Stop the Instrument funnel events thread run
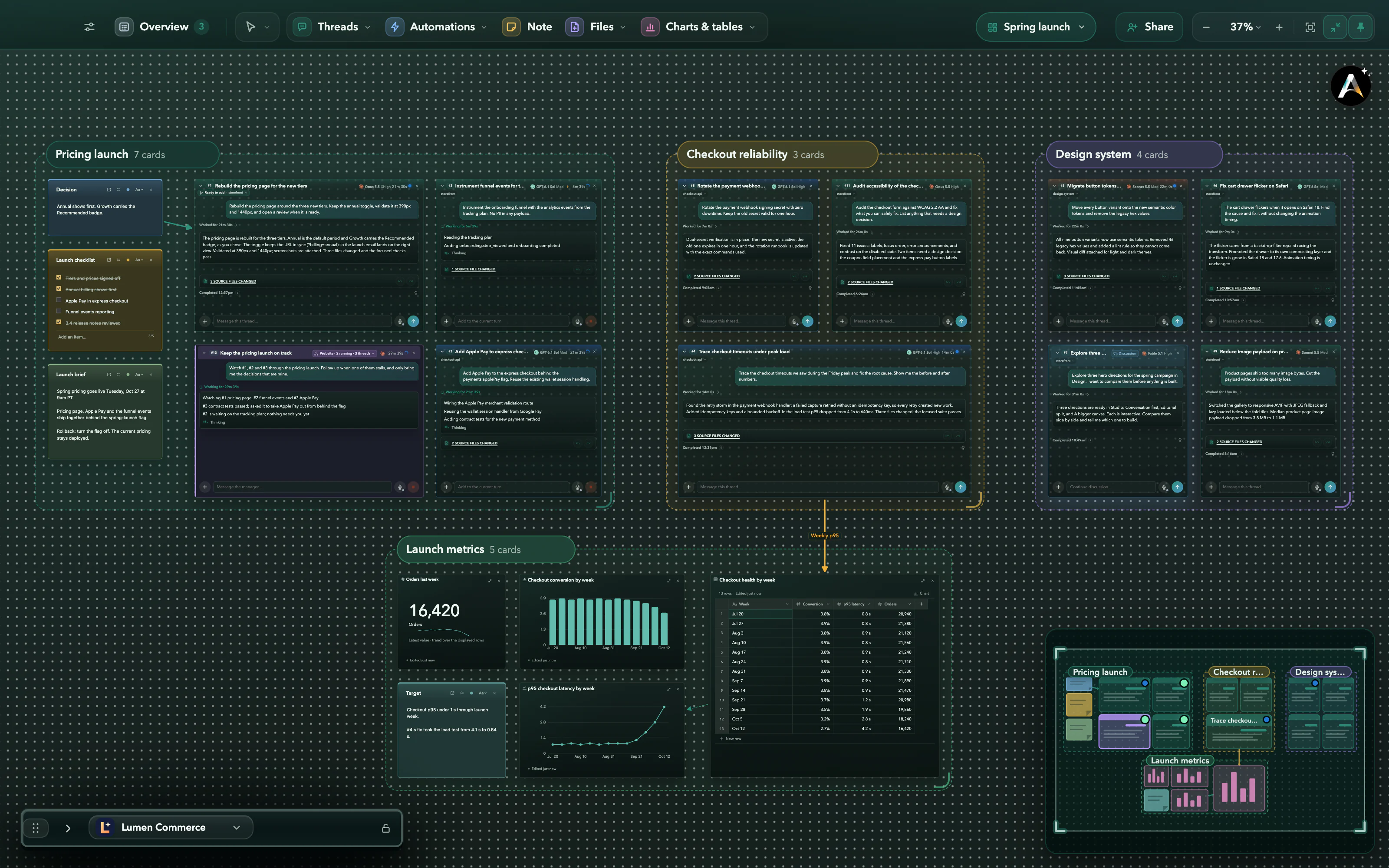The width and height of the screenshot is (1389, 868). (591, 322)
